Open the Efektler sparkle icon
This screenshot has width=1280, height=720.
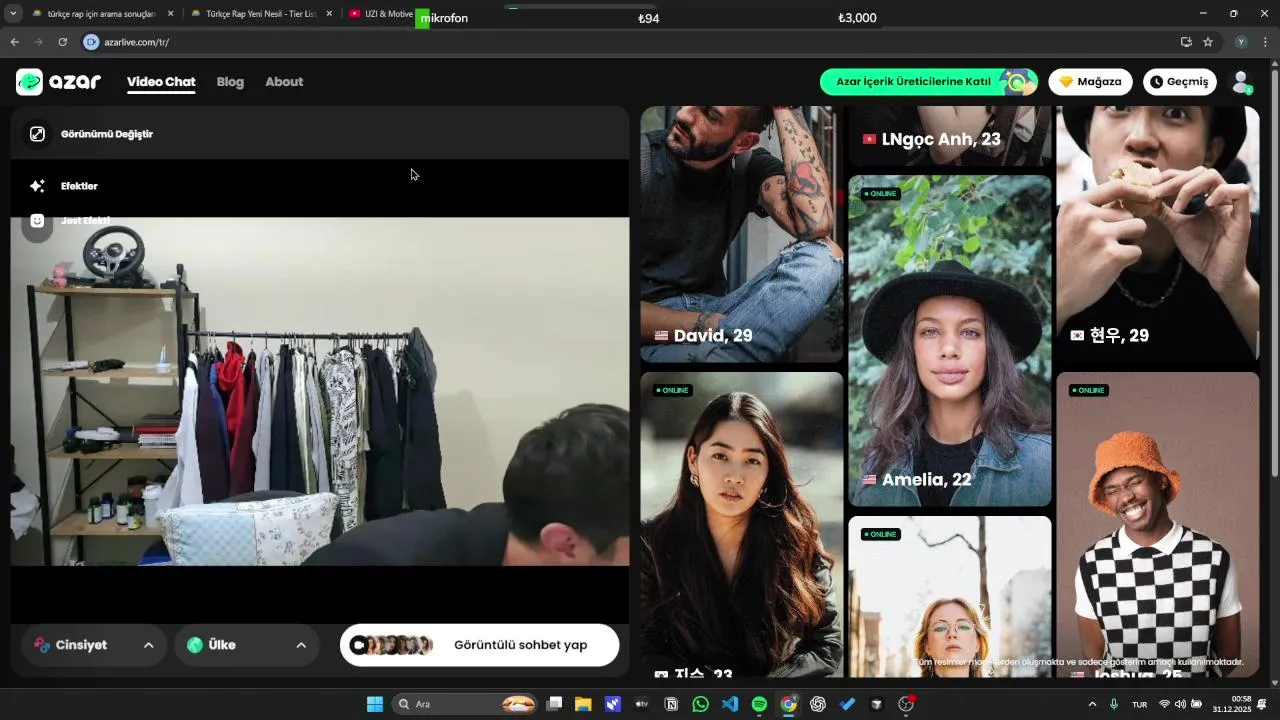[x=37, y=186]
